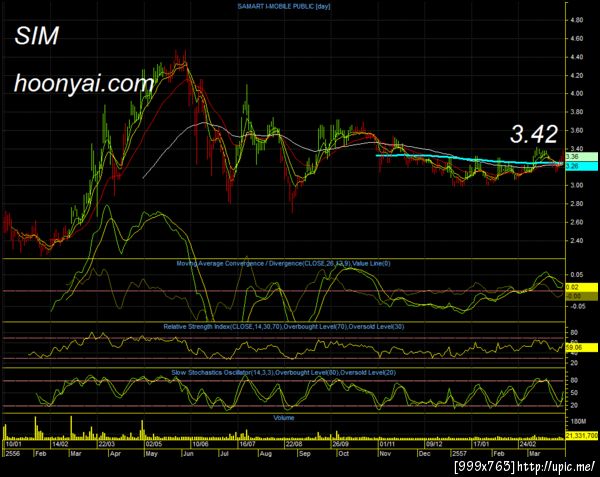600x477 pixels.
Task: Click the 2.80 price axis label
Action: tap(576, 203)
